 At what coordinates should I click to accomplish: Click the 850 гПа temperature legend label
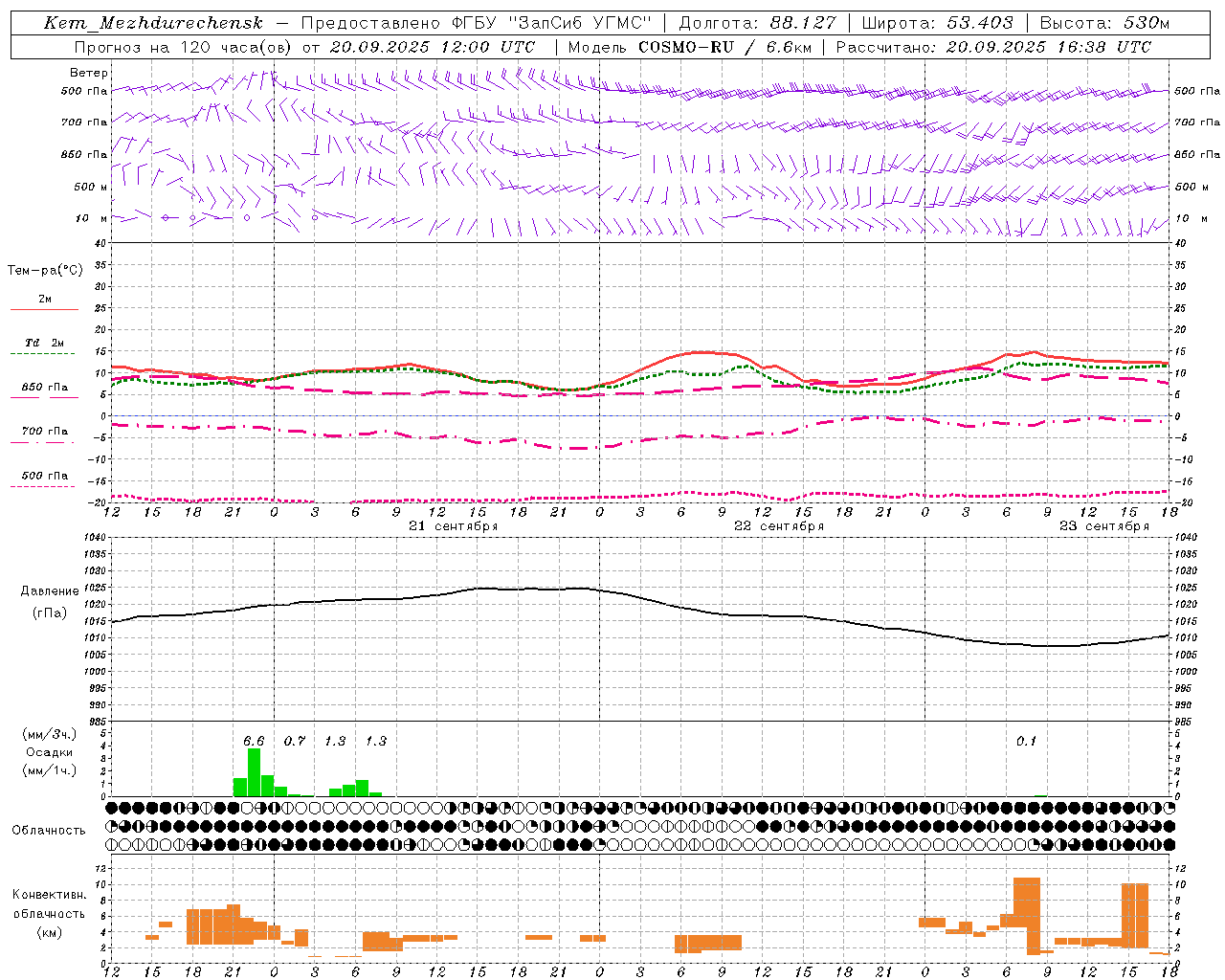[45, 388]
